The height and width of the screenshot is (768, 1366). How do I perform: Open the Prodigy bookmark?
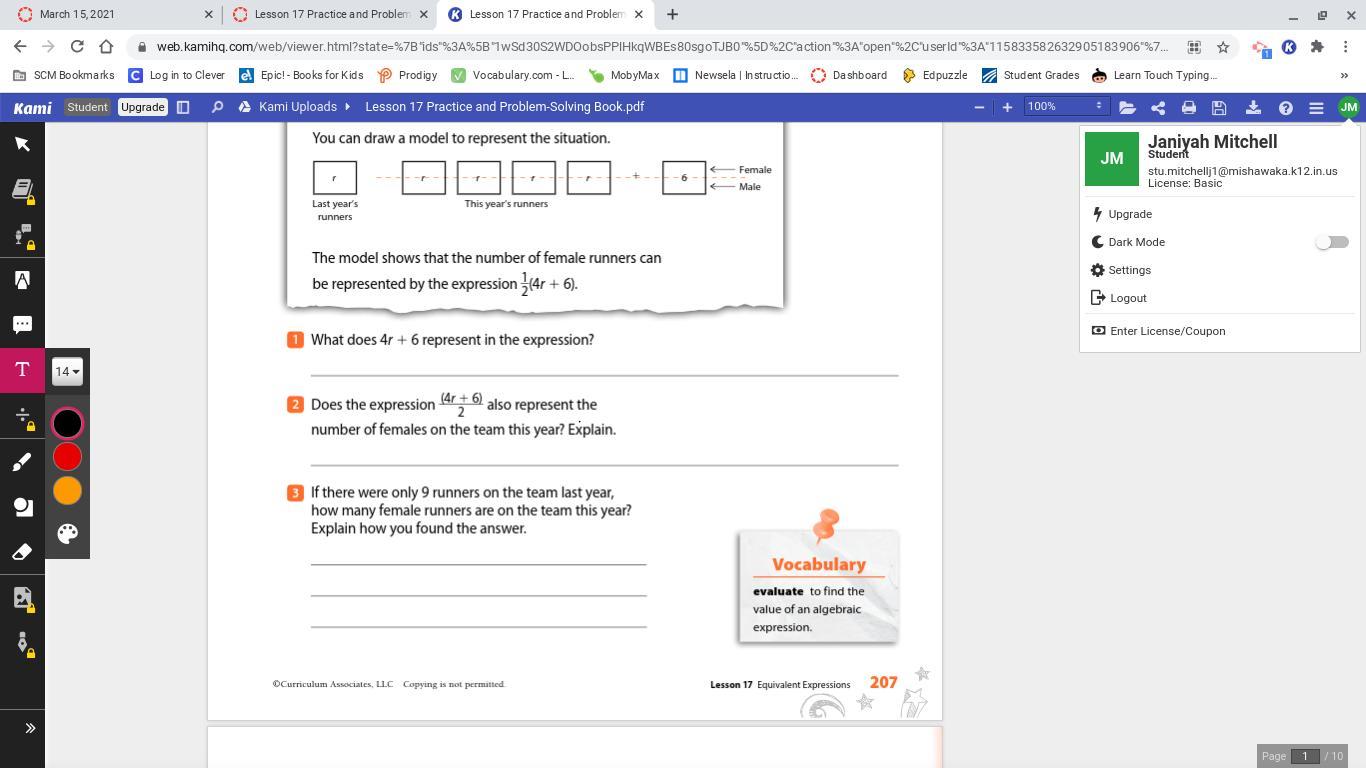coord(408,75)
